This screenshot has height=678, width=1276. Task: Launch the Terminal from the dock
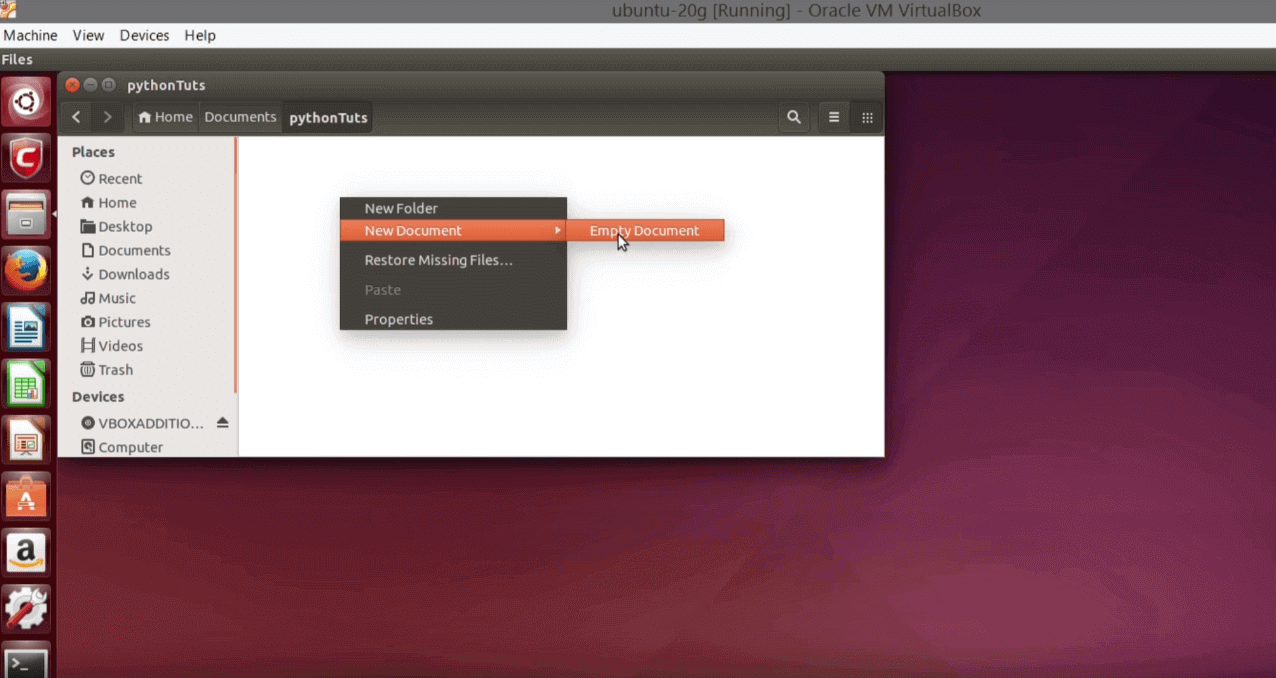point(26,661)
